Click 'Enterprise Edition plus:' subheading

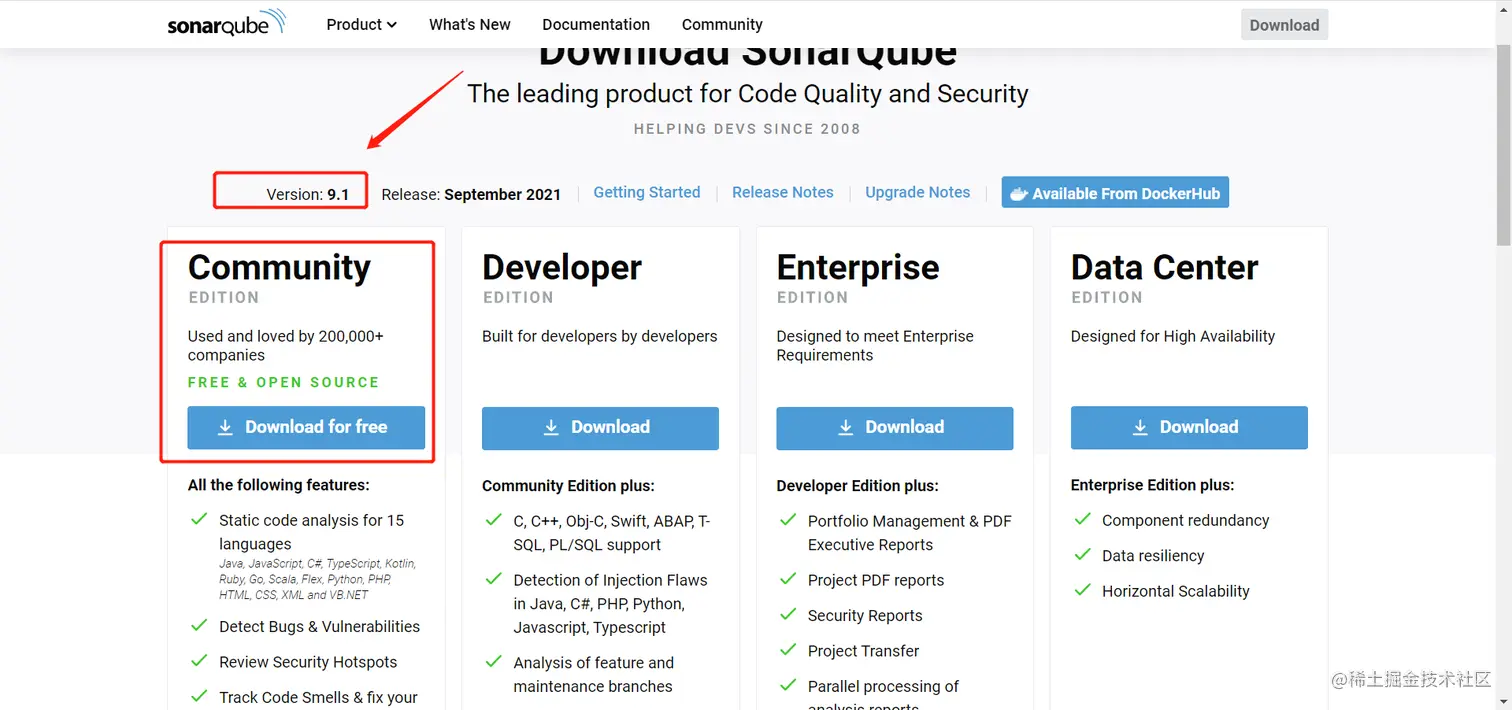pos(1153,485)
